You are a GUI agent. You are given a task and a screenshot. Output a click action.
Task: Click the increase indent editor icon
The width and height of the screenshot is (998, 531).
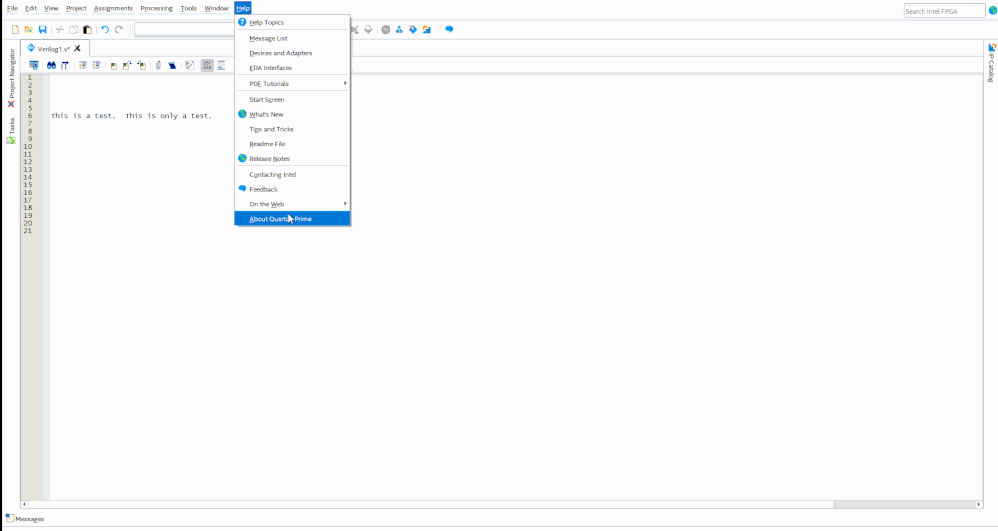(83, 65)
